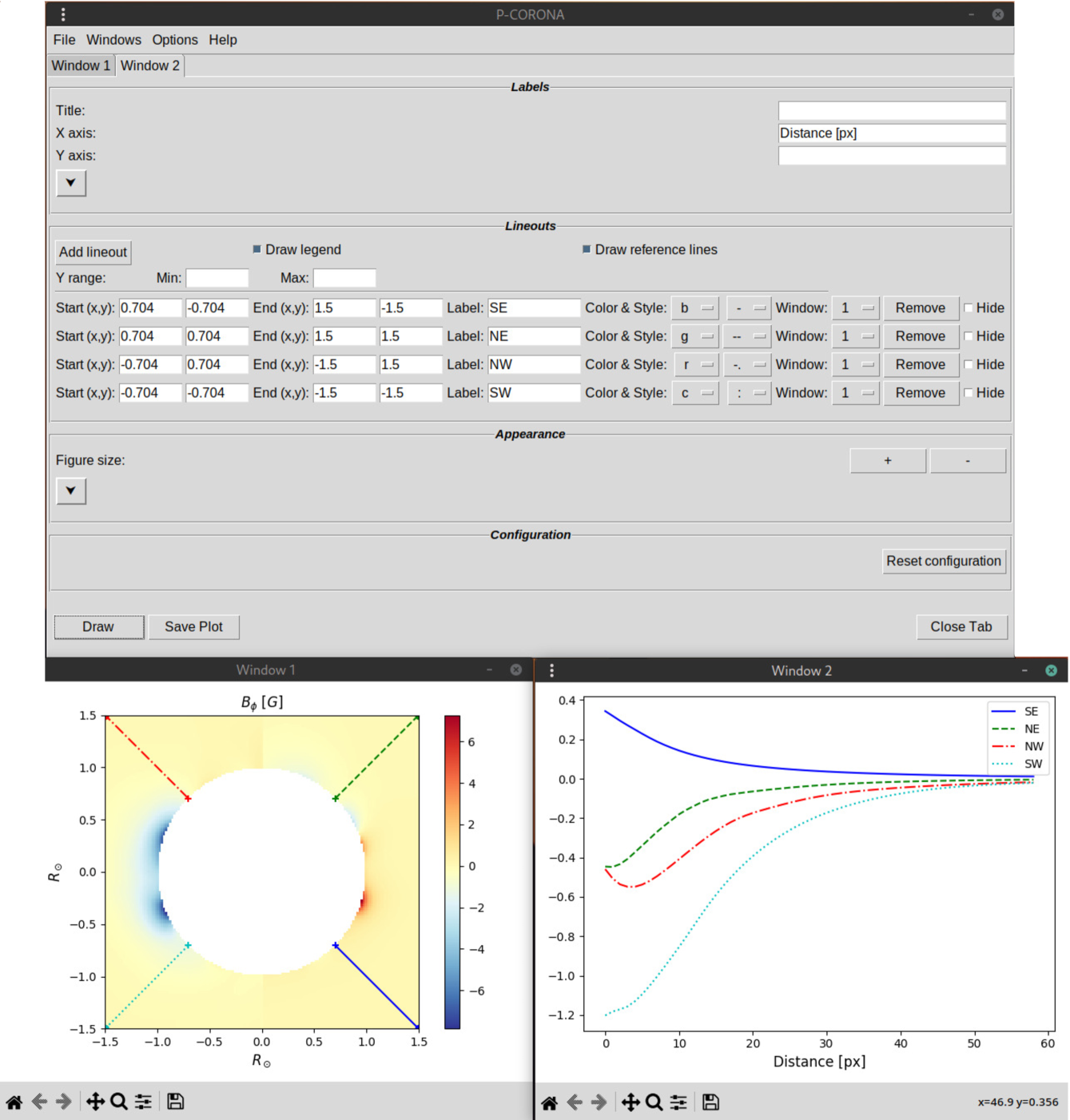Reset view with Window 1 home icon
This screenshot has height=1120, width=1070.
(14, 1102)
